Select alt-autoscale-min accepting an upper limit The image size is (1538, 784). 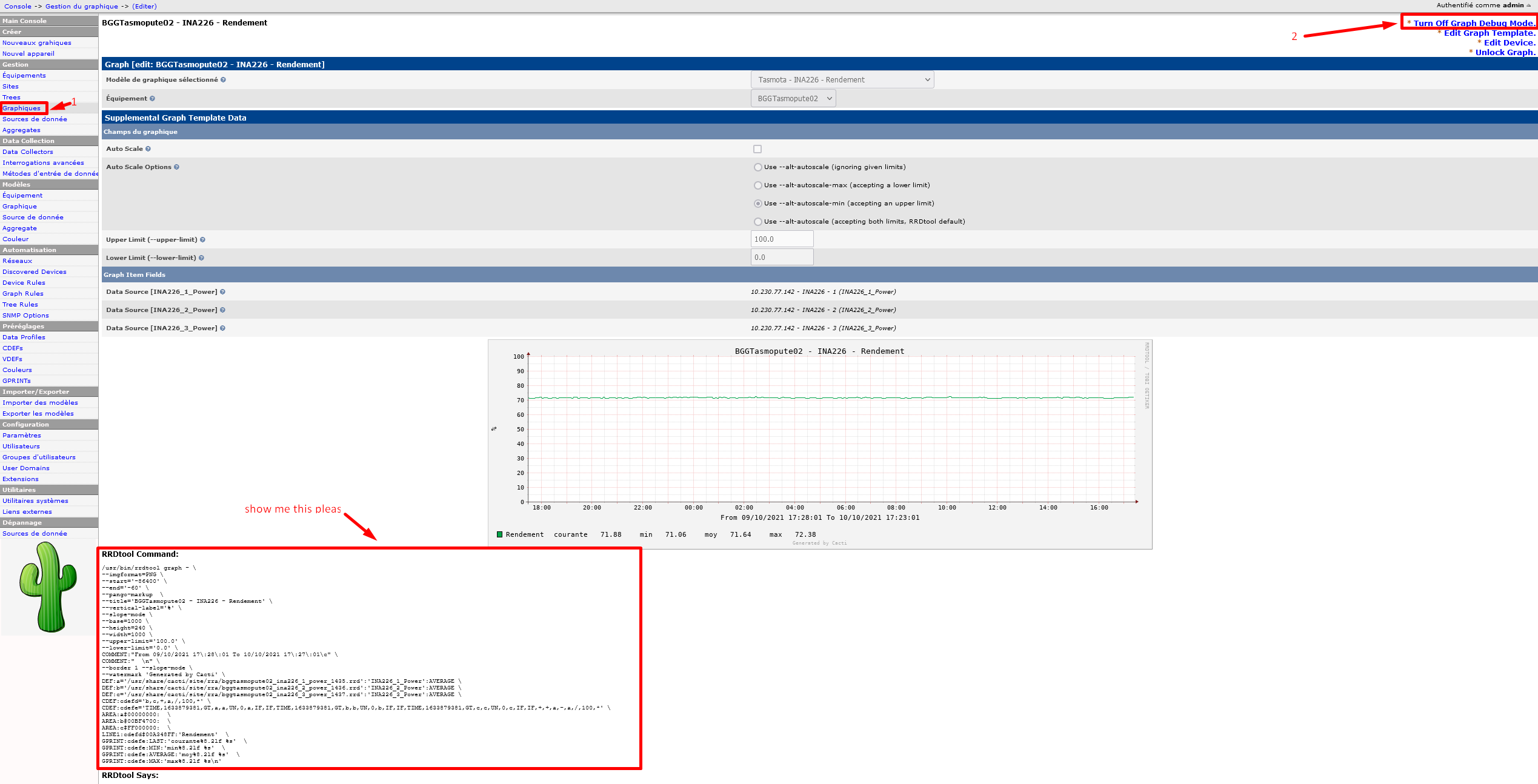(757, 204)
